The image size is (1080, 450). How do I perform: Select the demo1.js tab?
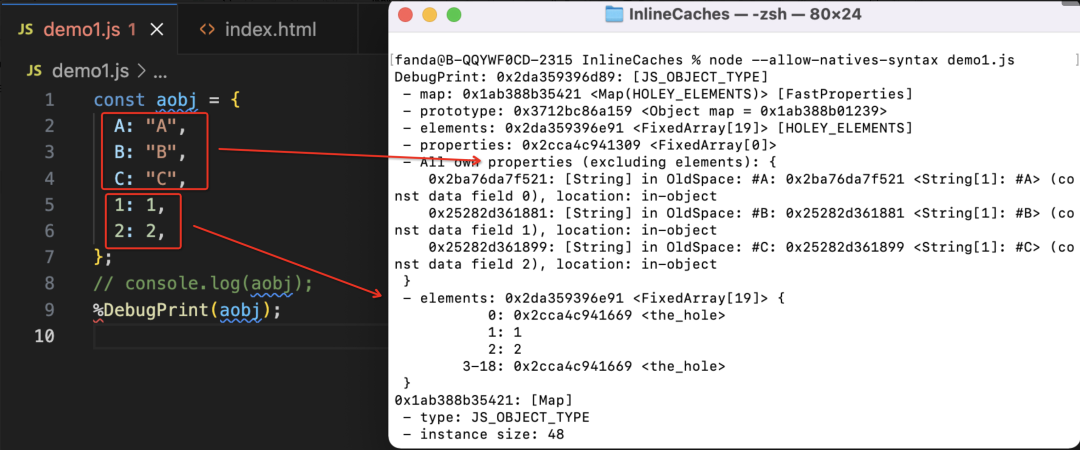click(x=88, y=30)
